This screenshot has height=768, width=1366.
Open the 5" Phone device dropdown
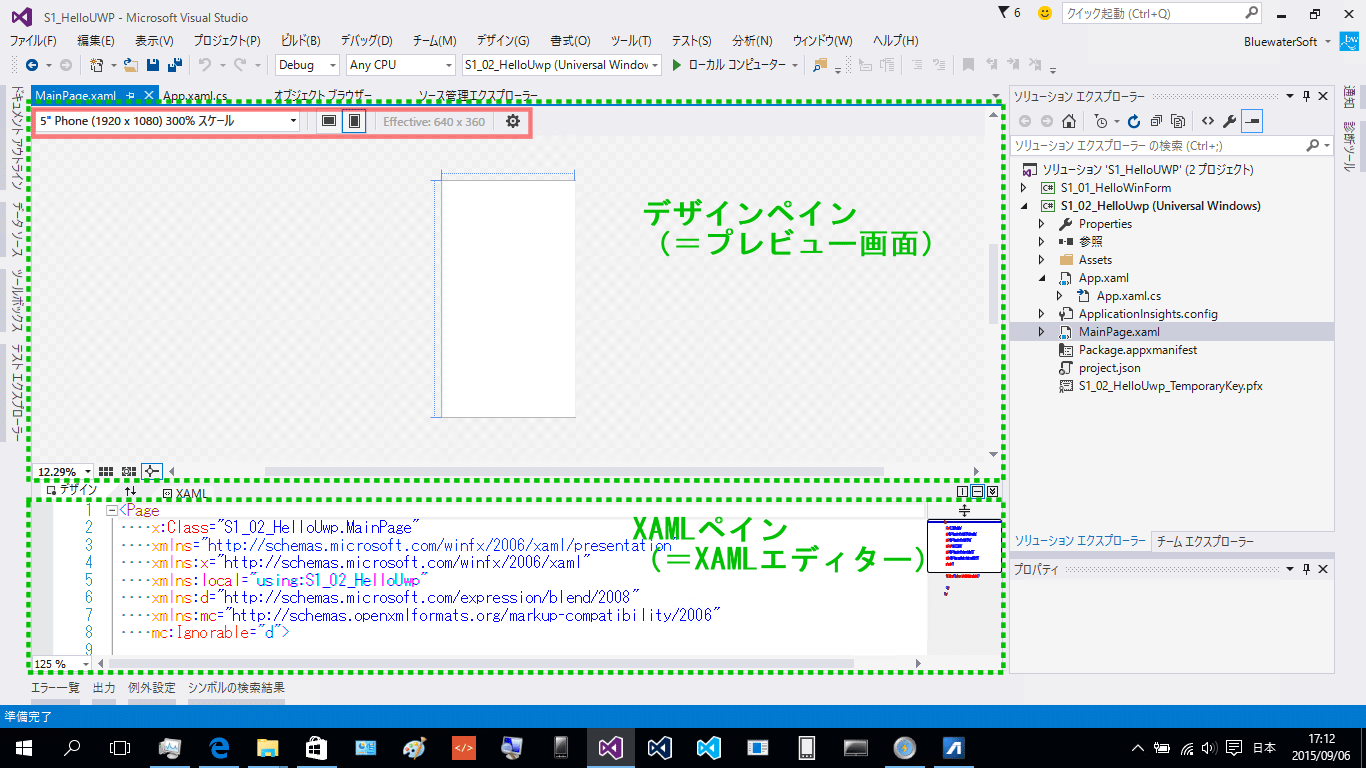click(x=168, y=121)
